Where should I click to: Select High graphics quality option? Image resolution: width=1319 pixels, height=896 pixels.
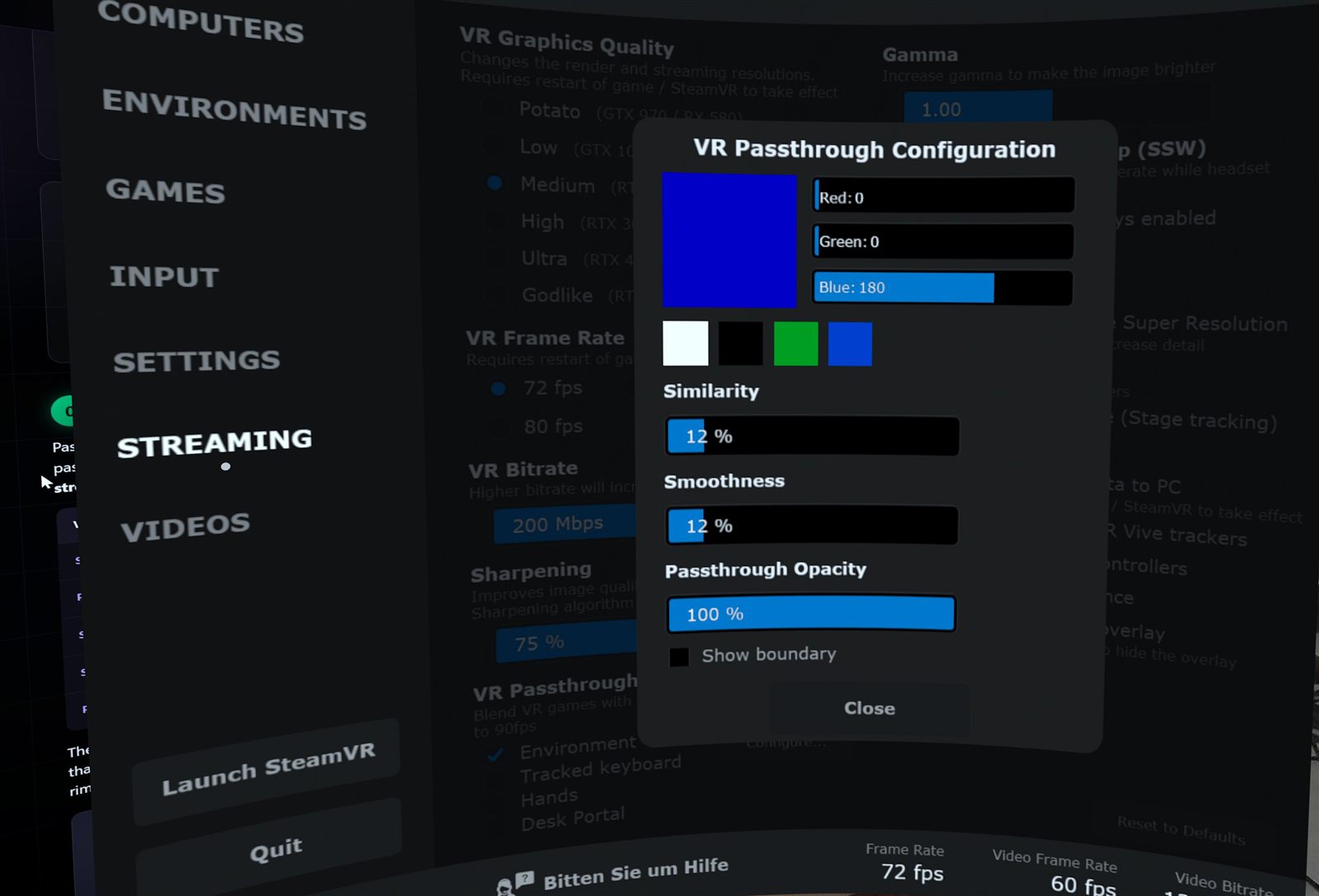point(495,220)
